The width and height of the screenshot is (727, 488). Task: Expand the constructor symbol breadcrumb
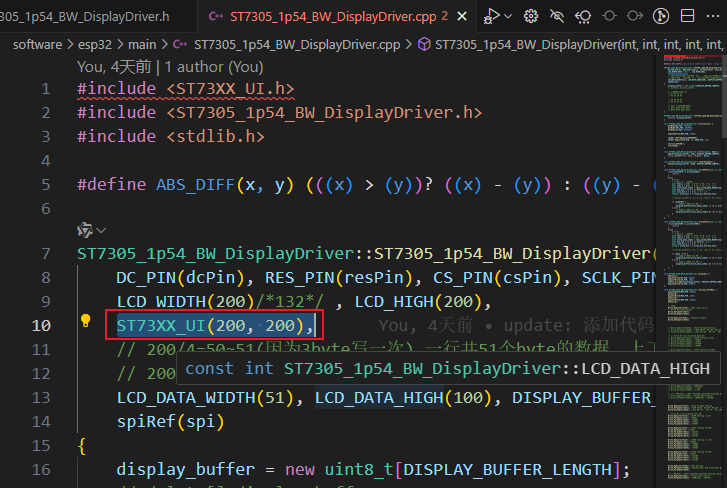point(570,44)
